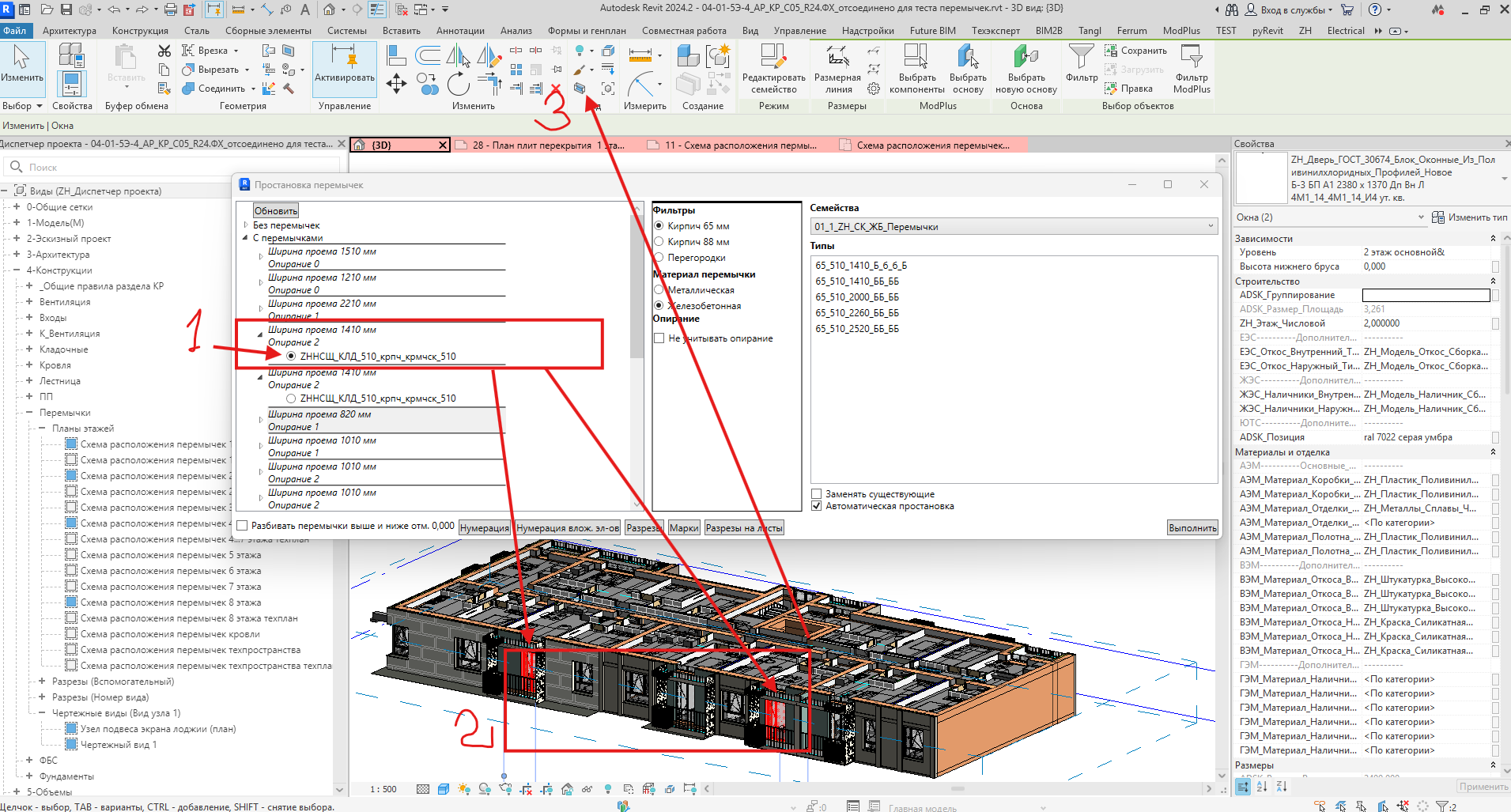1511x812 pixels.
Task: Select the Offset tool icon
Action: click(428, 55)
